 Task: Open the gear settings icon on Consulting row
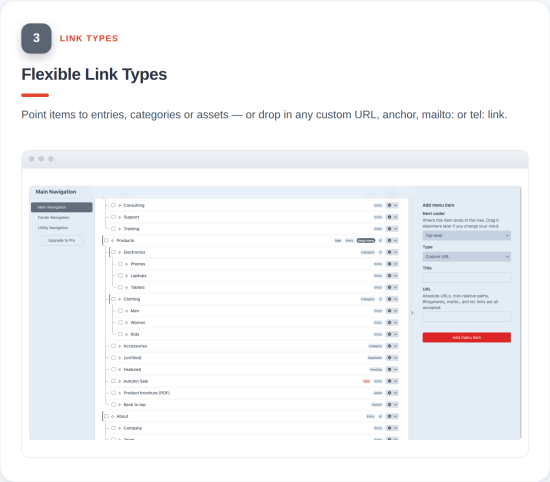coord(389,205)
